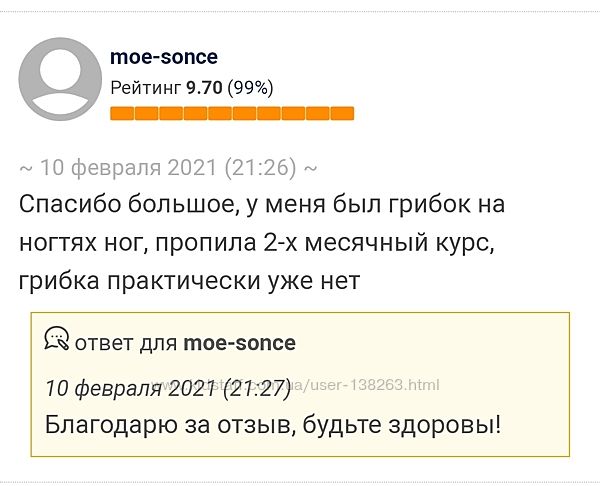Click the (99%) rating percentage
This screenshot has width=600, height=486.
[250, 87]
